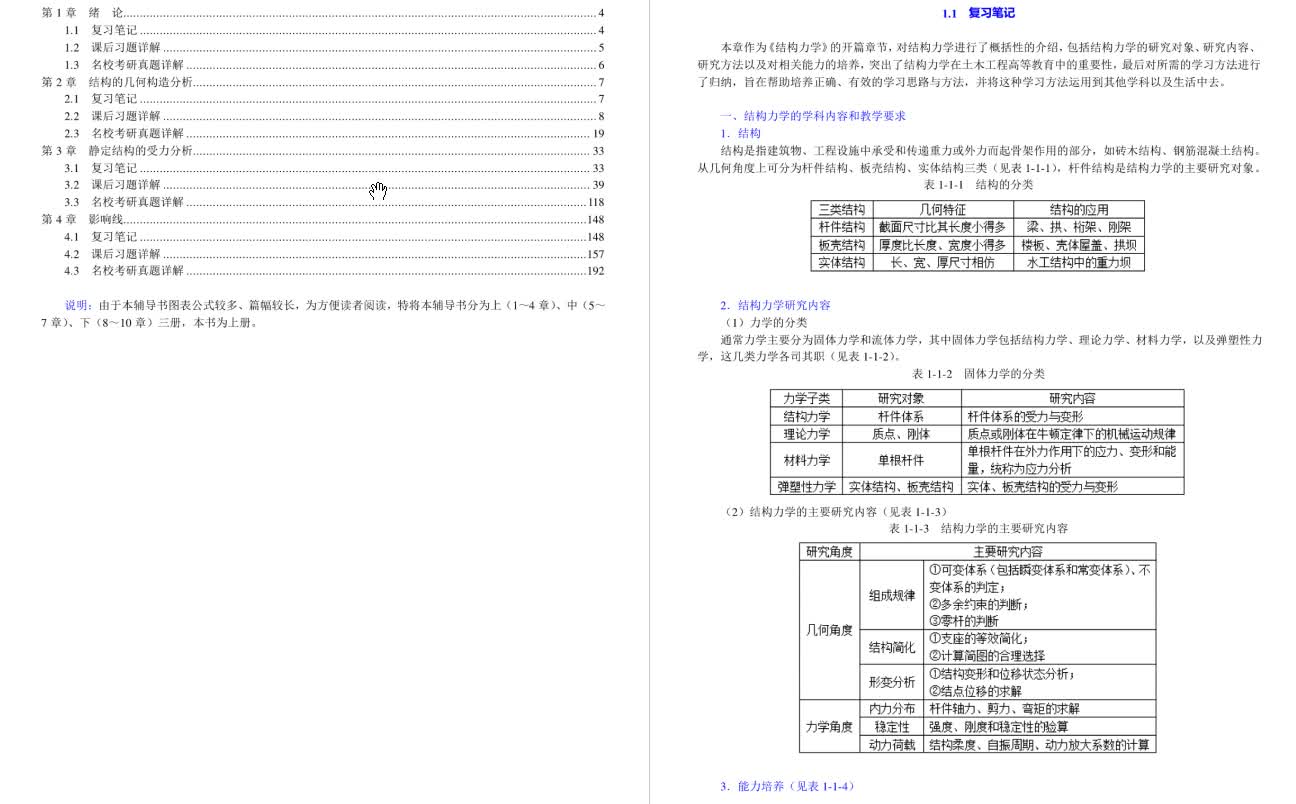Click heading '一、结构力学的学科内容和教学要求'

pyautogui.click(x=813, y=116)
